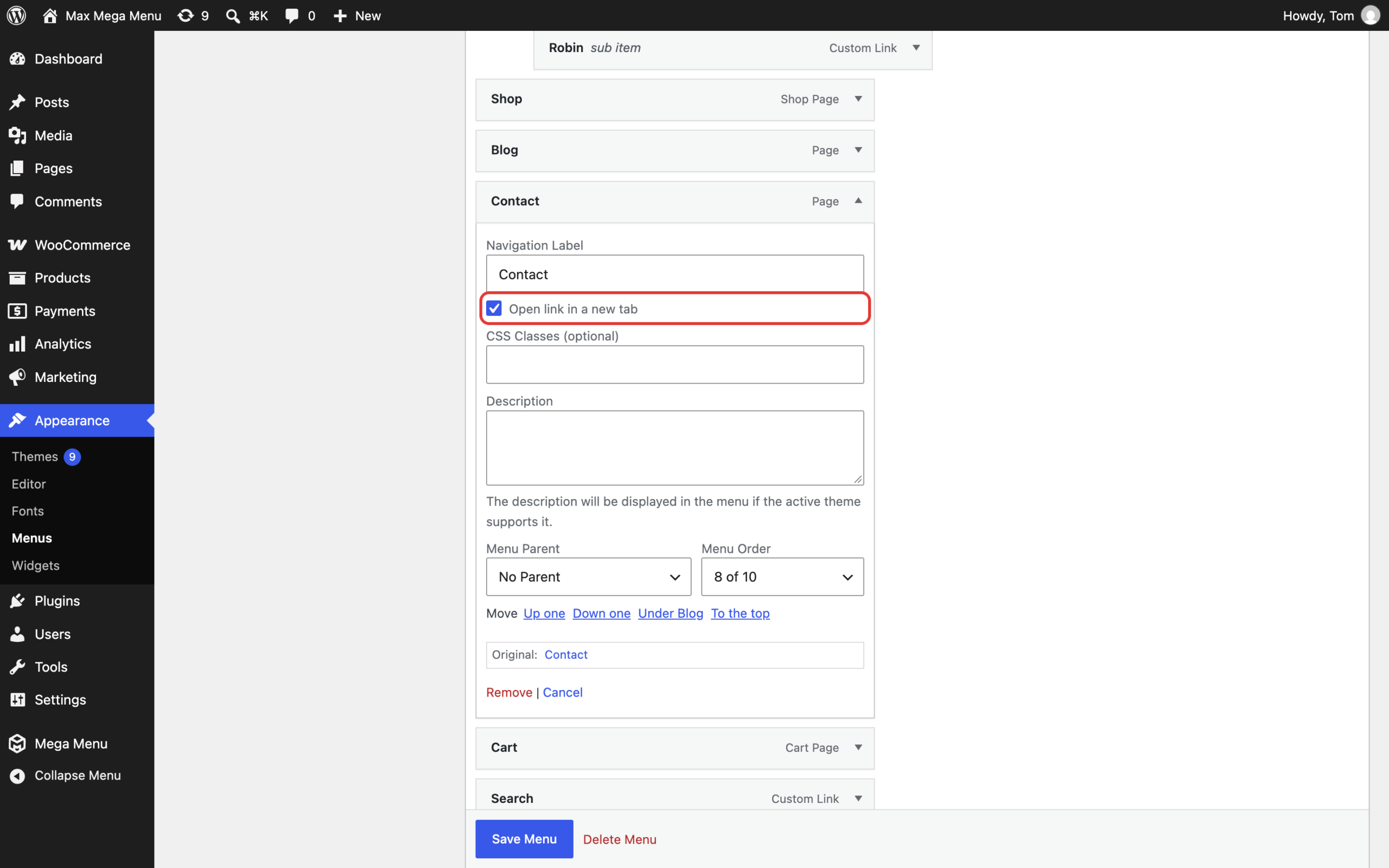The height and width of the screenshot is (868, 1389).
Task: Click the CSS Classes input field
Action: (674, 365)
